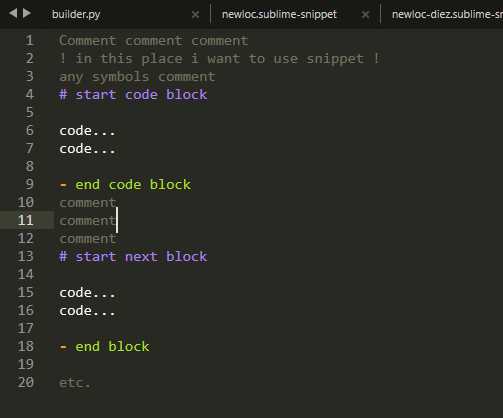503x418 pixels.
Task: Click the 'etc.' text on line 20
Action: point(75,383)
